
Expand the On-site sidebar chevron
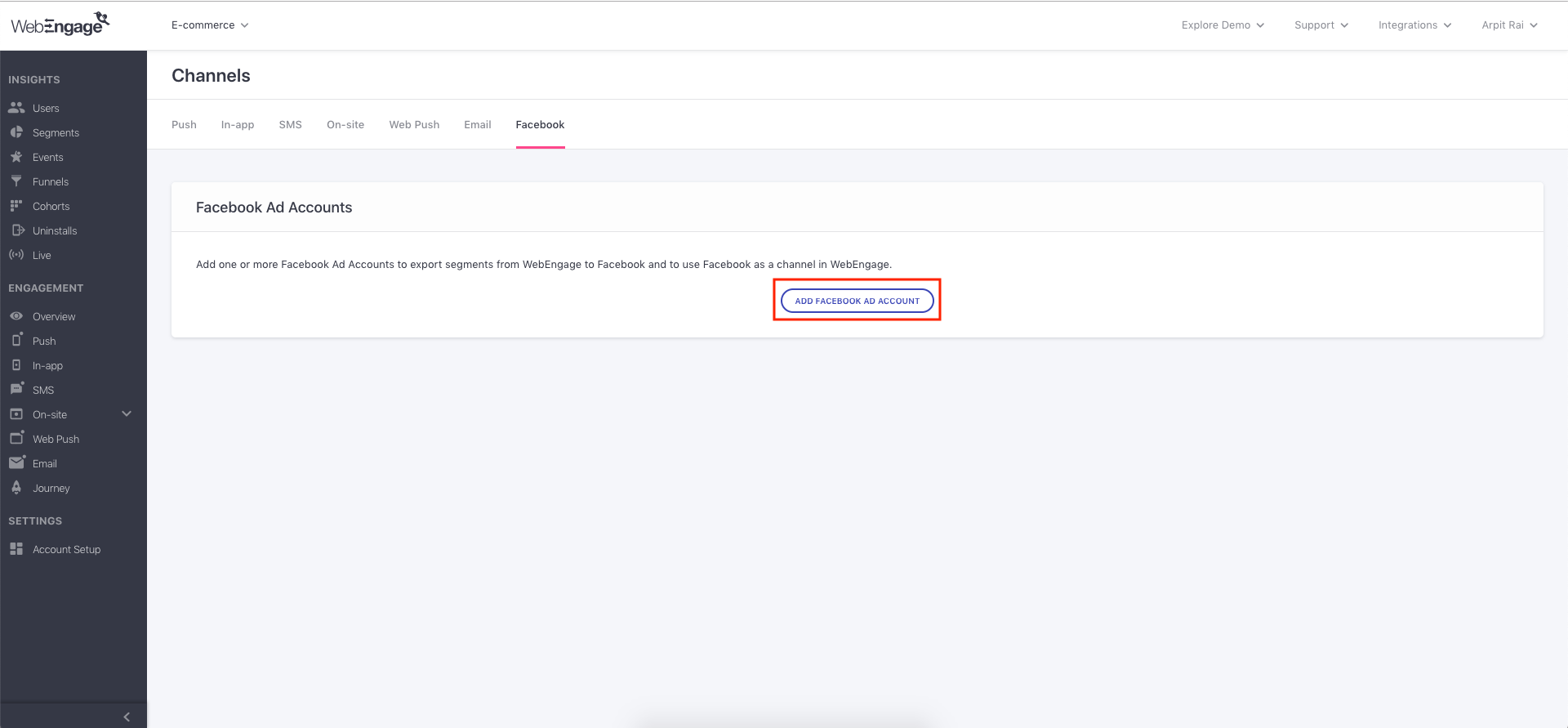pyautogui.click(x=127, y=413)
